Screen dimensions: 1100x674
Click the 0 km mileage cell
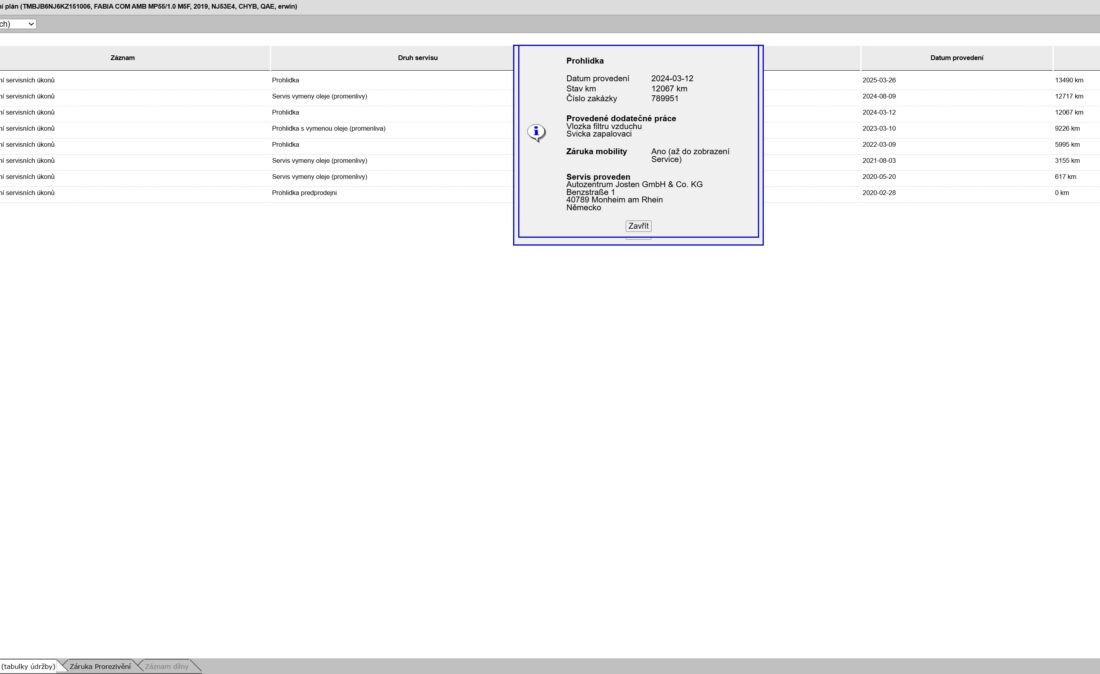point(1061,193)
